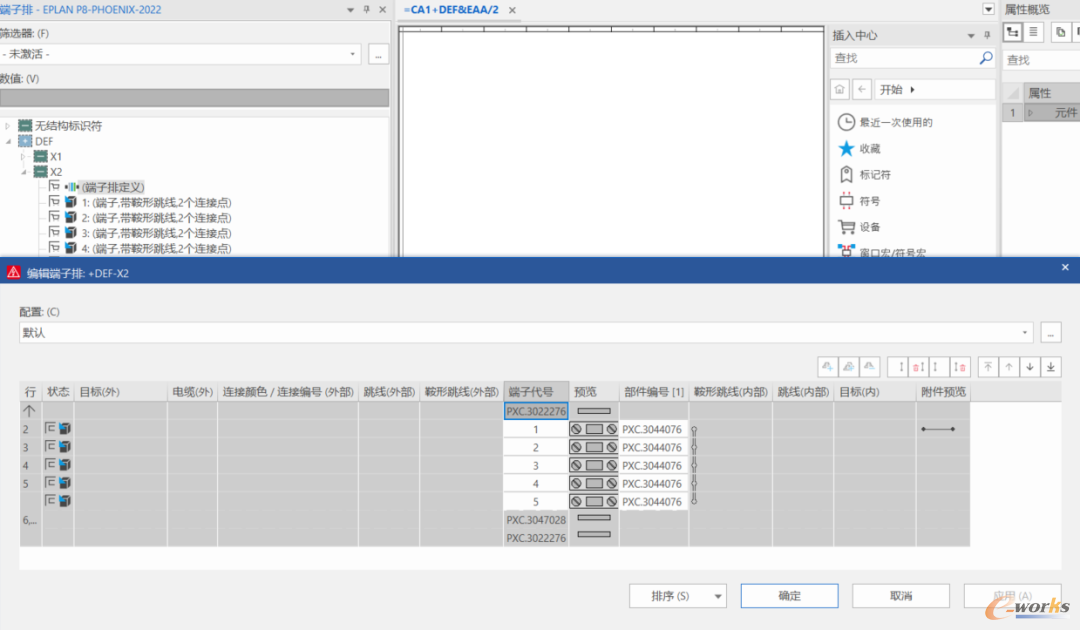Move selected terminal up one row
Viewport: 1080px width, 630px height.
(x=1008, y=367)
